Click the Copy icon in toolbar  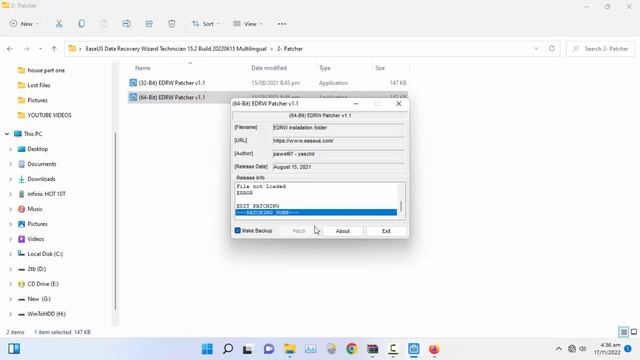[82, 24]
